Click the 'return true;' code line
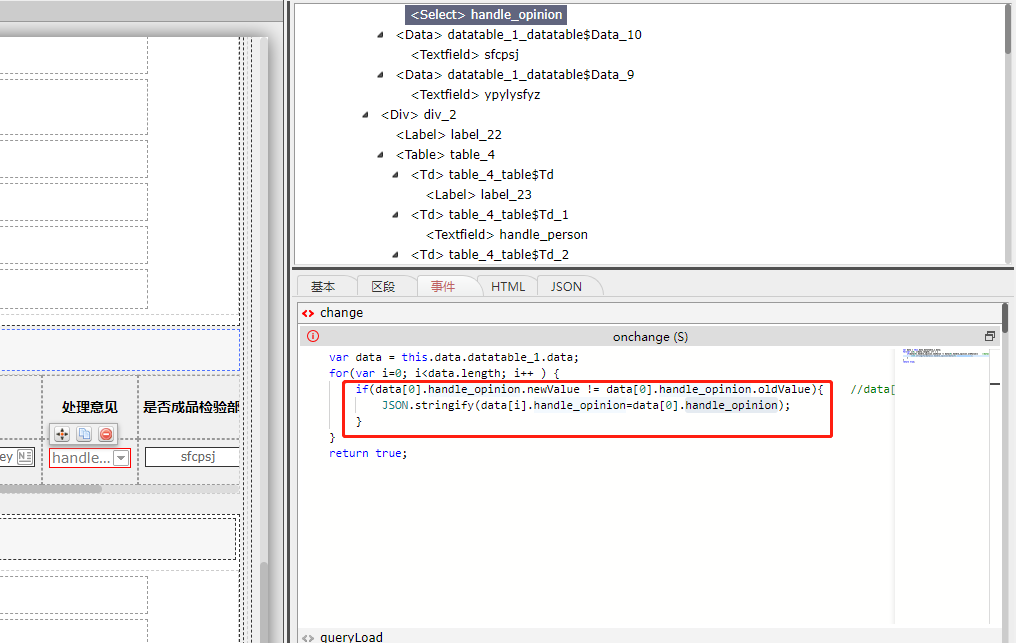Image resolution: width=1016 pixels, height=643 pixels. [x=368, y=454]
